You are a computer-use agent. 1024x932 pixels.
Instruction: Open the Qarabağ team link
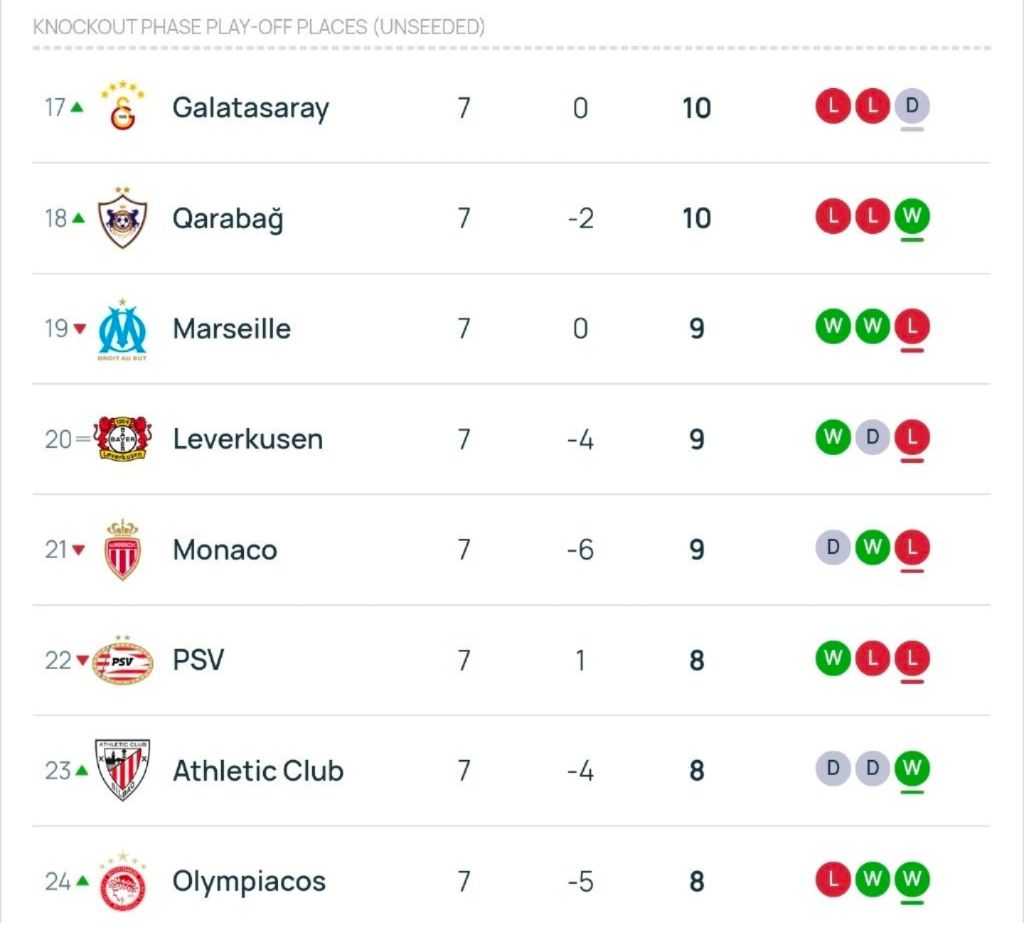[228, 219]
